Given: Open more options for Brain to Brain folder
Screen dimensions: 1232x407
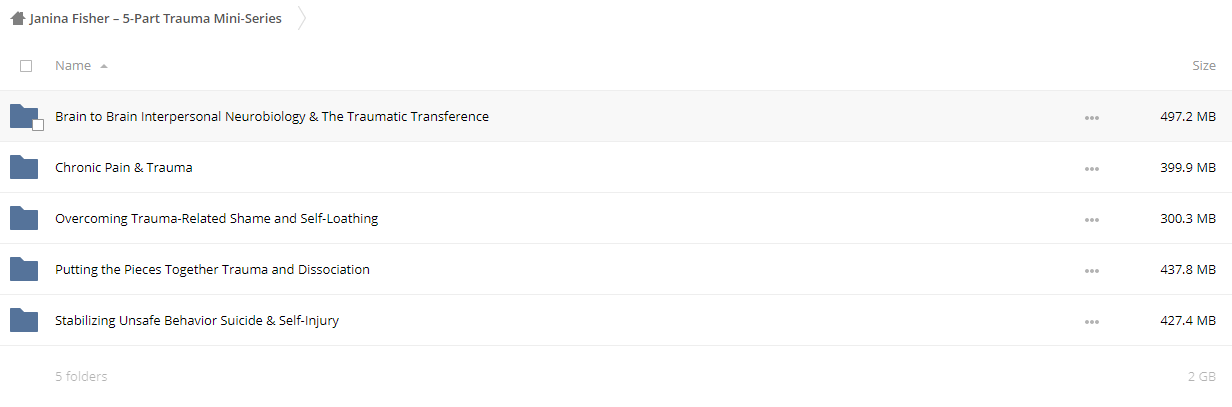Looking at the screenshot, I should 1091,117.
